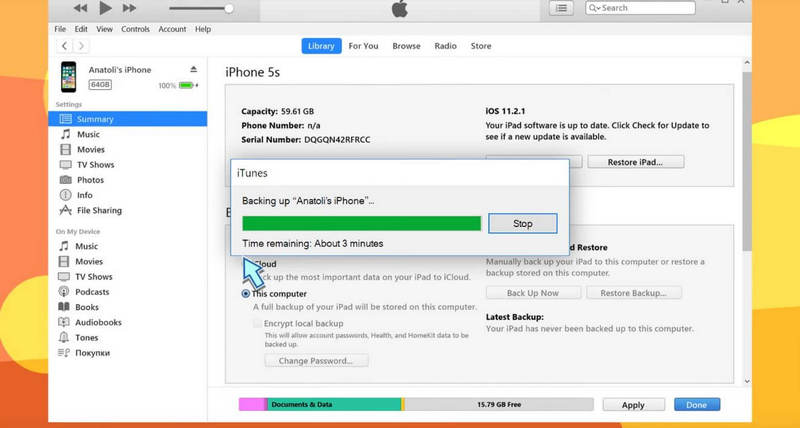Open the Help menu
Image resolution: width=800 pixels, height=428 pixels.
203,29
